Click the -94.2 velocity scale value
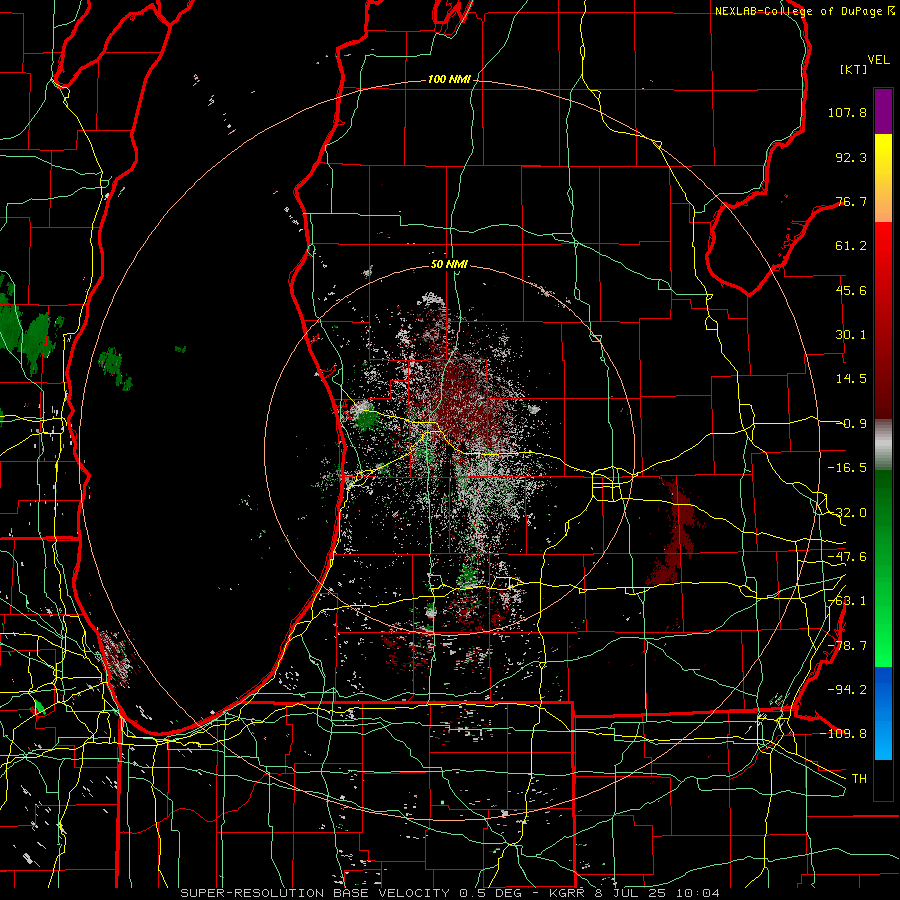Viewport: 900px width, 900px height. tap(847, 689)
